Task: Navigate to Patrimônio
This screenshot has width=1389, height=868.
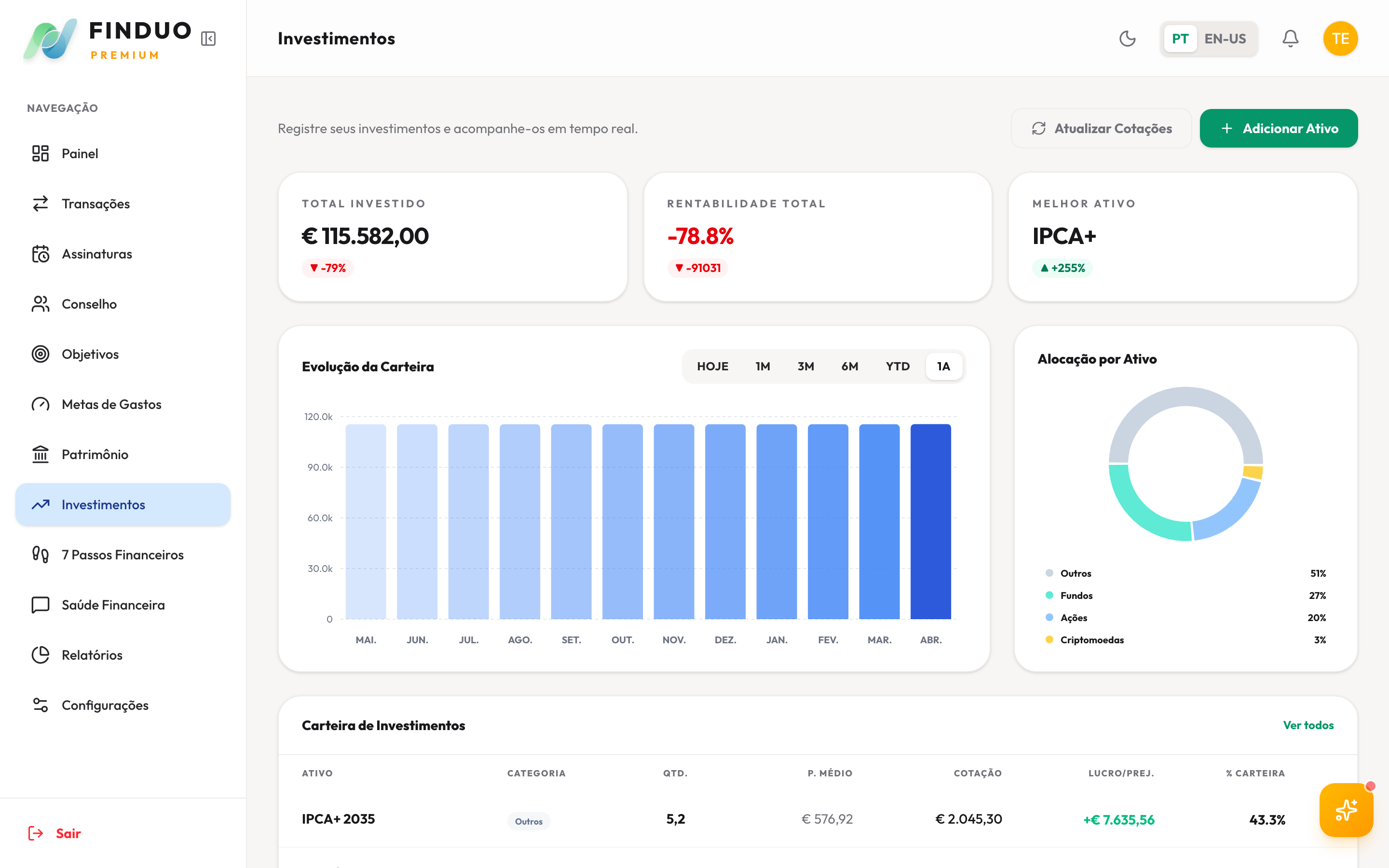Action: tap(95, 455)
